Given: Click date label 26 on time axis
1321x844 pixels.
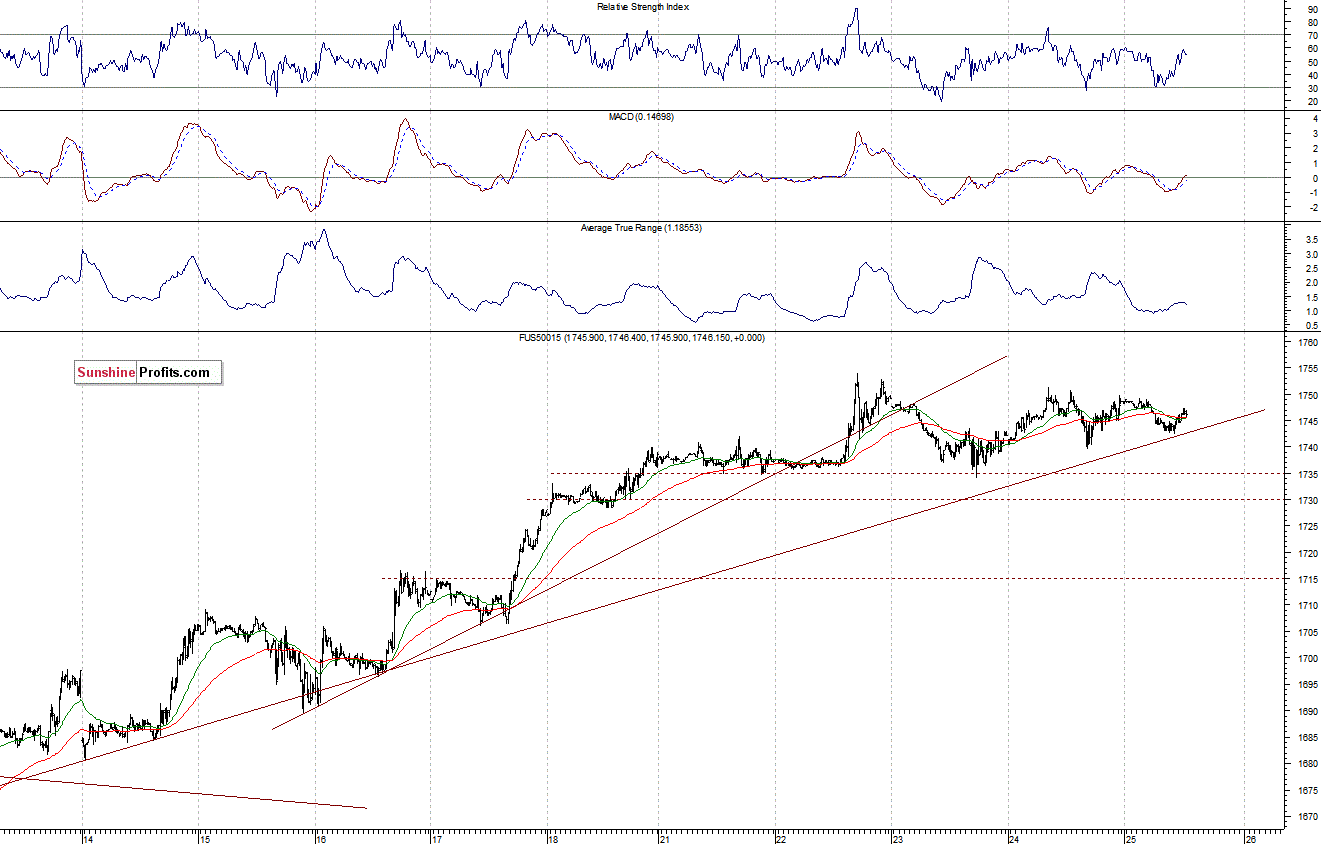Looking at the screenshot, I should pyautogui.click(x=1250, y=838).
